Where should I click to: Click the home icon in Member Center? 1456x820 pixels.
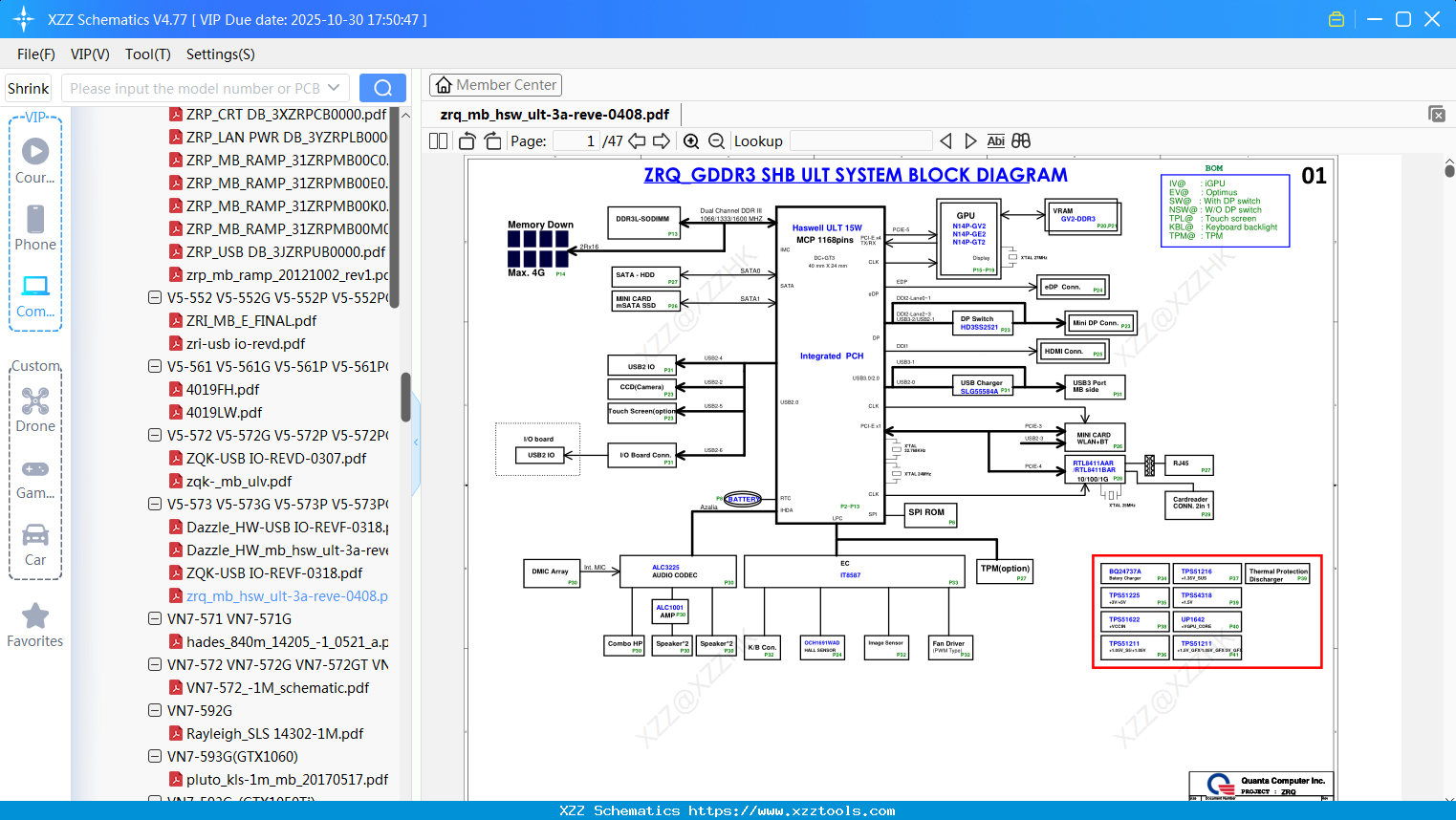444,85
